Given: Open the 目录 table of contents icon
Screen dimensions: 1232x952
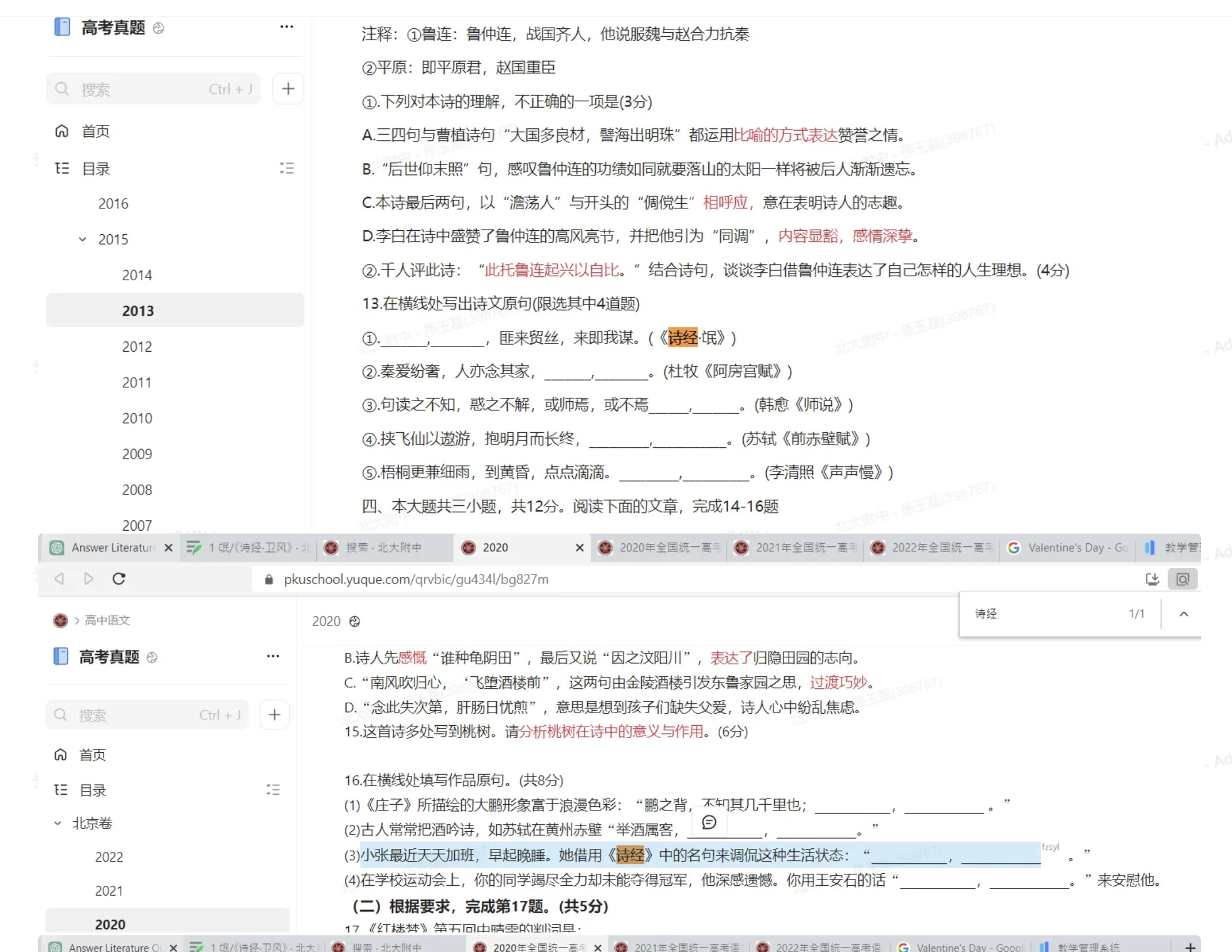Looking at the screenshot, I should (62, 169).
